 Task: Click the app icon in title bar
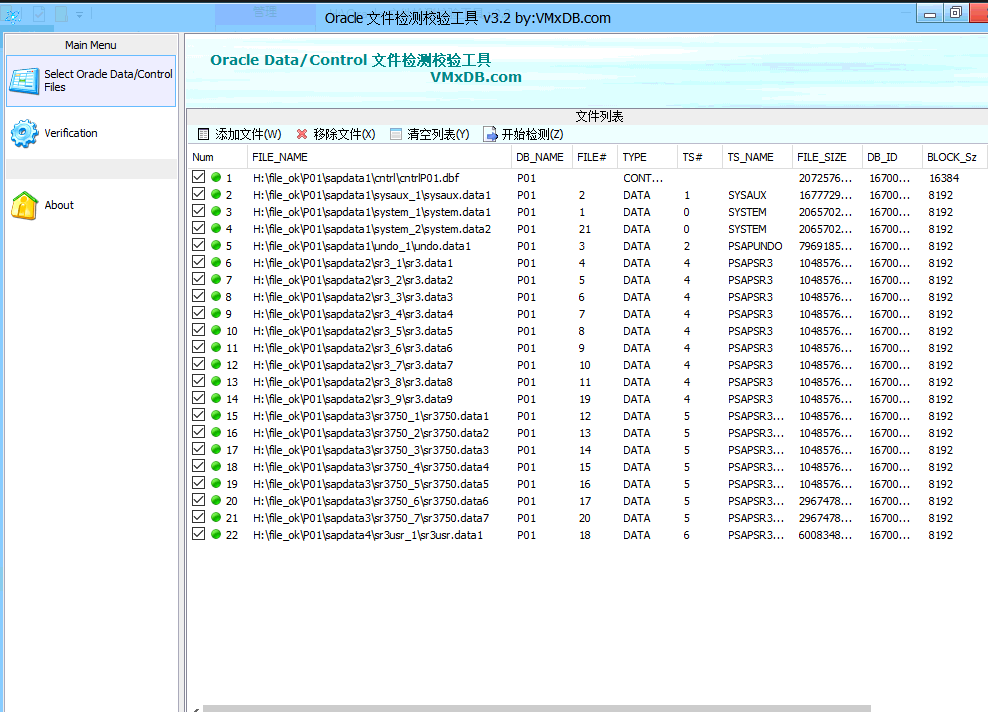coord(13,15)
